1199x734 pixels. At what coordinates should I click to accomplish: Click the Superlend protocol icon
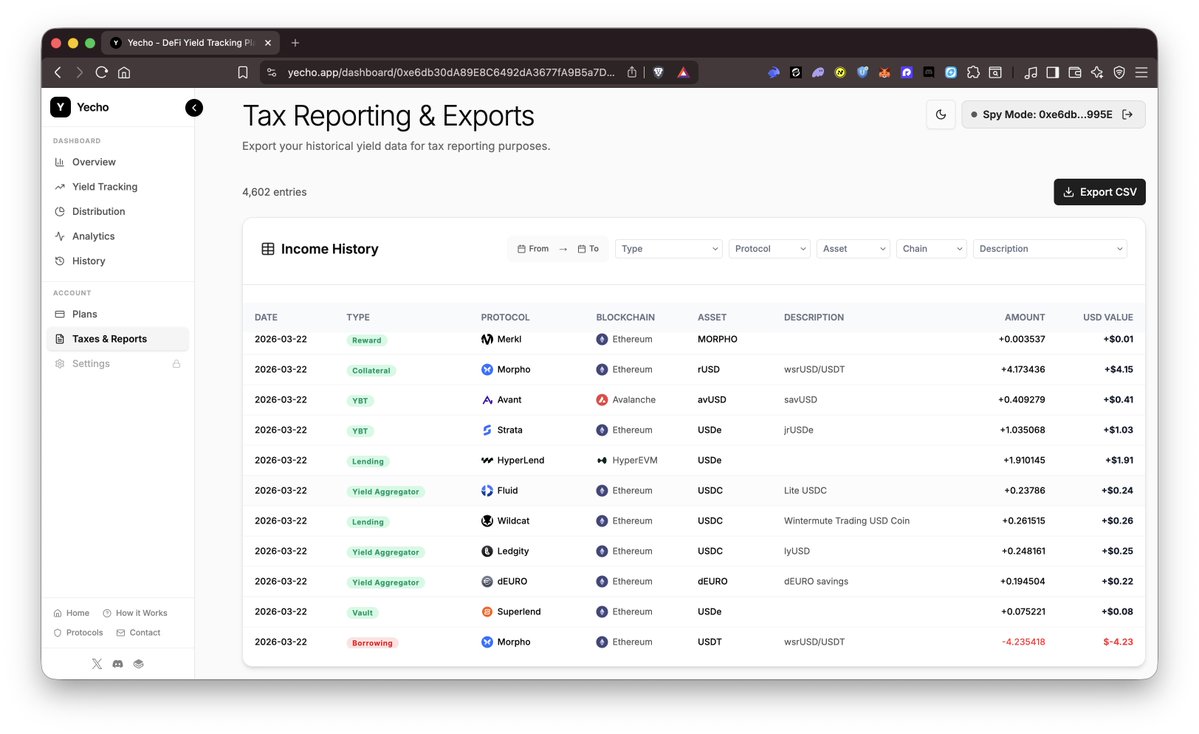pos(487,612)
